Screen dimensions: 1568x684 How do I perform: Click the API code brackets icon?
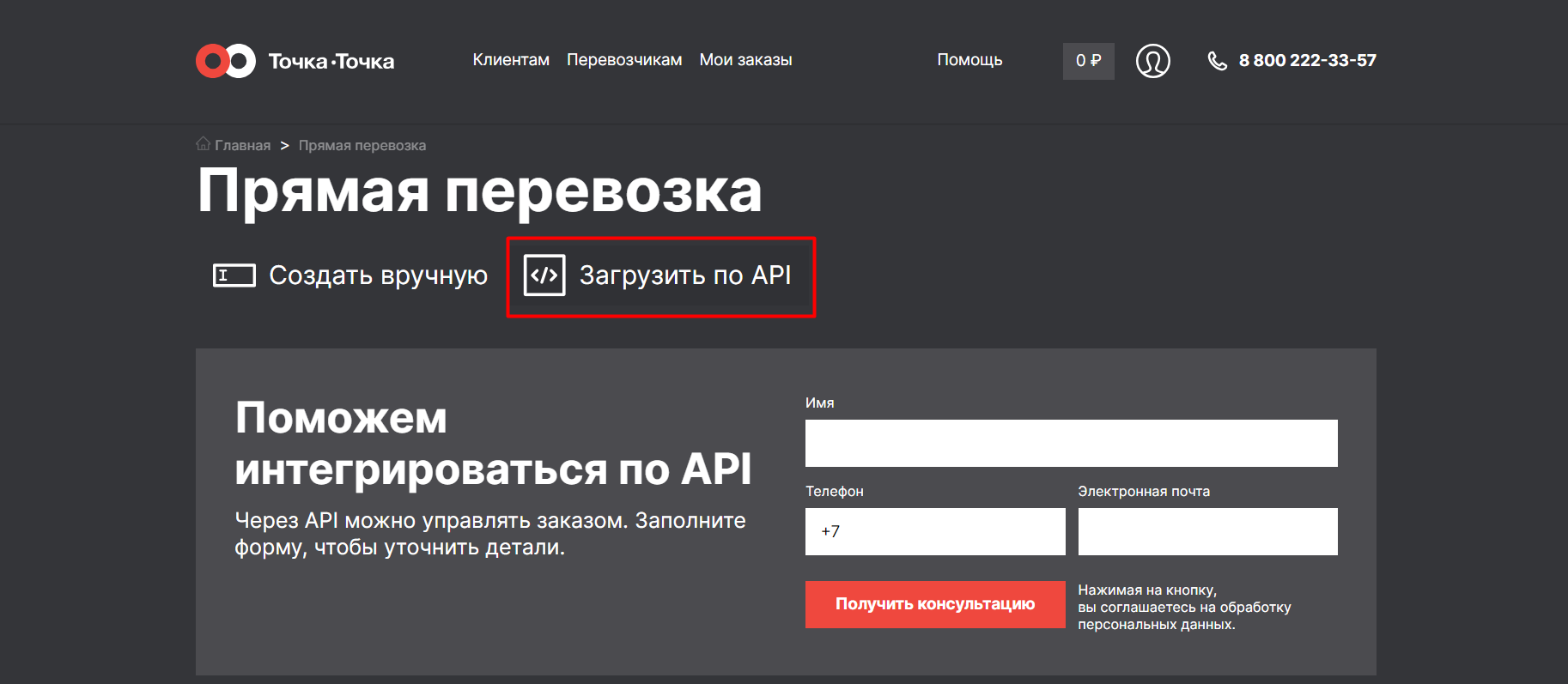[544, 275]
